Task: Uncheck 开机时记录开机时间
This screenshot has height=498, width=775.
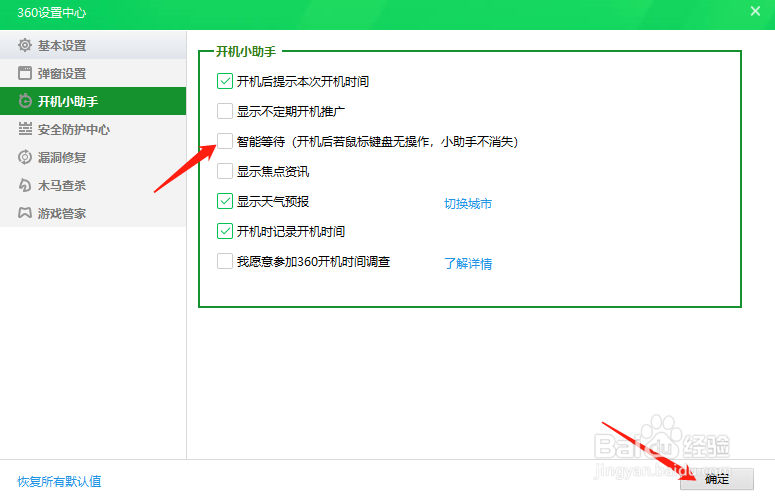Action: click(x=225, y=231)
